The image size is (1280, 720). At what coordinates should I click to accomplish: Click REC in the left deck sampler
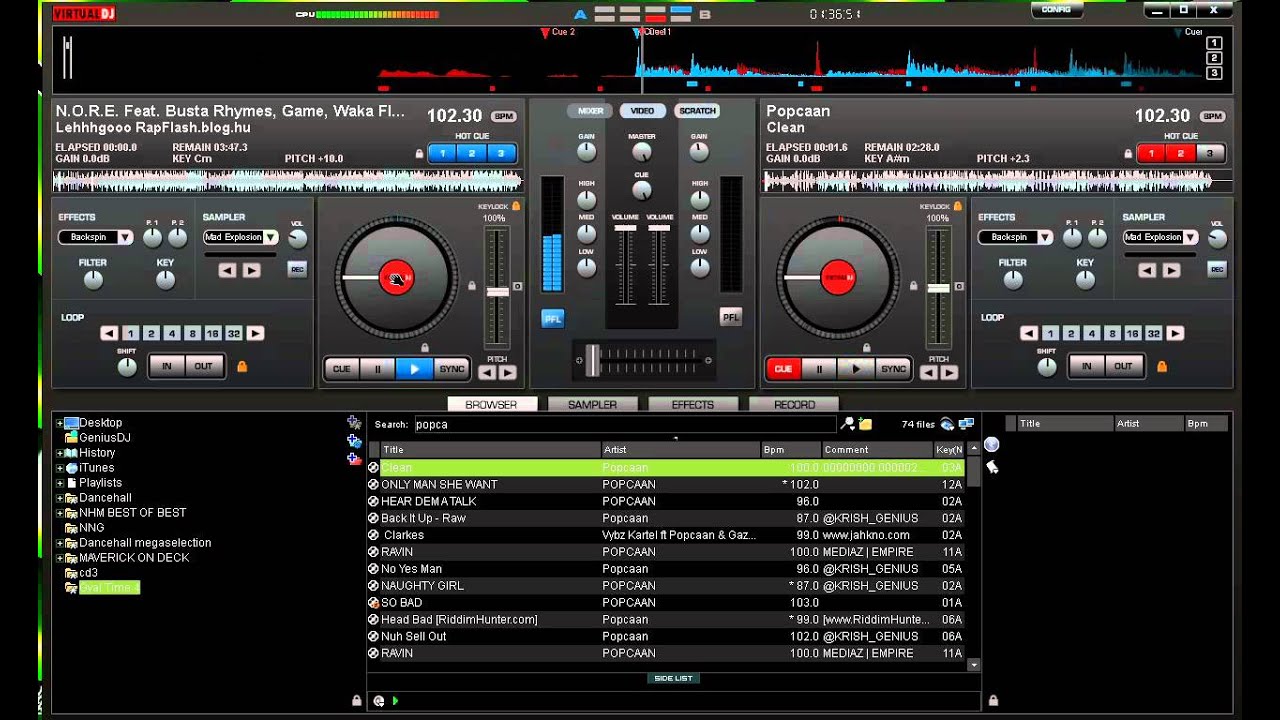point(297,269)
